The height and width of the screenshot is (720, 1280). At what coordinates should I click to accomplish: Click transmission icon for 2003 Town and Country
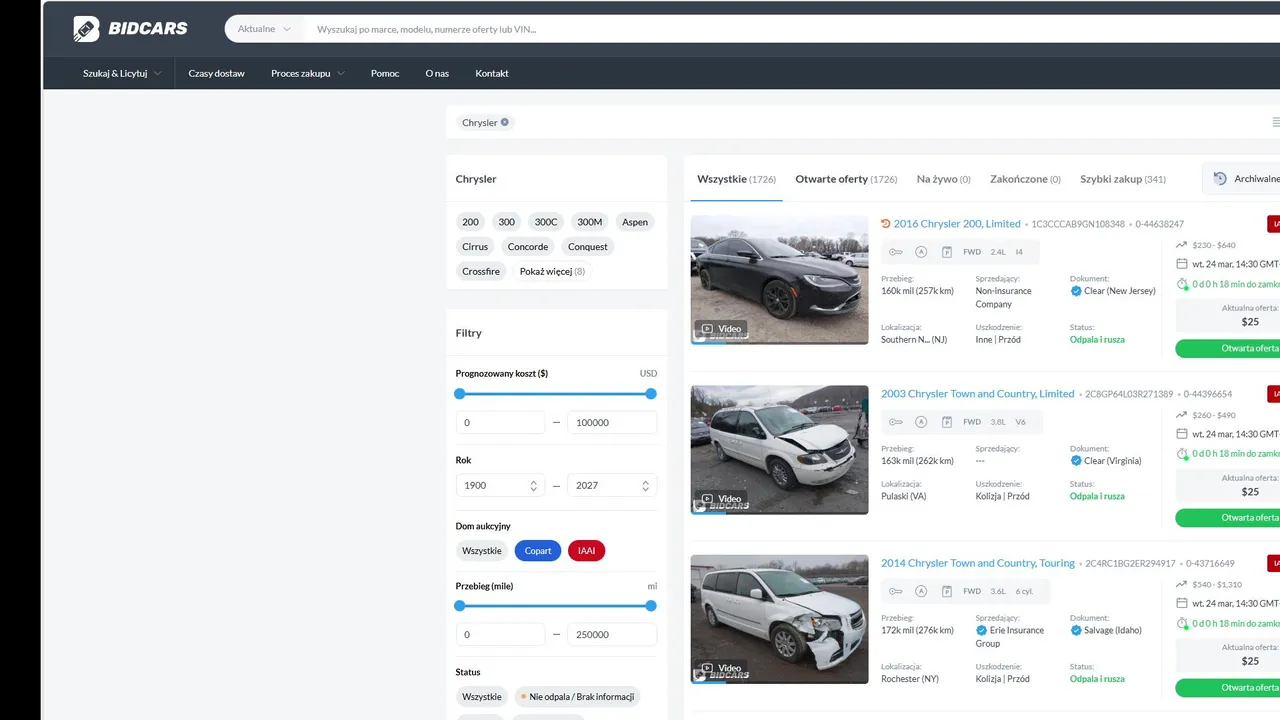tap(921, 422)
